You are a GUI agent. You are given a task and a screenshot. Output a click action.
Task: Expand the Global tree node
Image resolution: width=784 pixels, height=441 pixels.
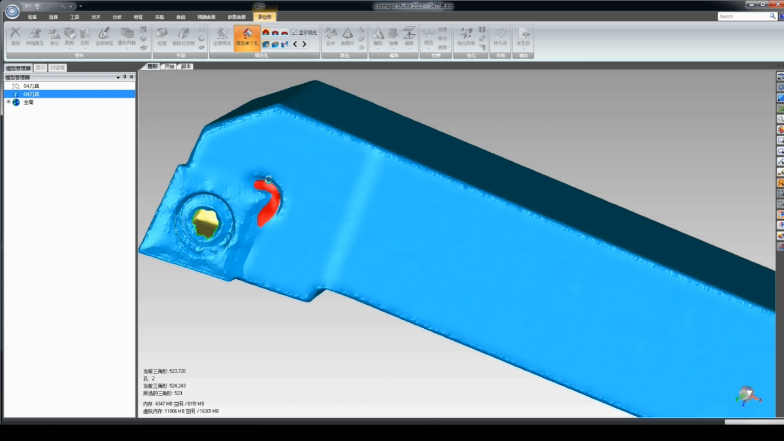[x=8, y=102]
